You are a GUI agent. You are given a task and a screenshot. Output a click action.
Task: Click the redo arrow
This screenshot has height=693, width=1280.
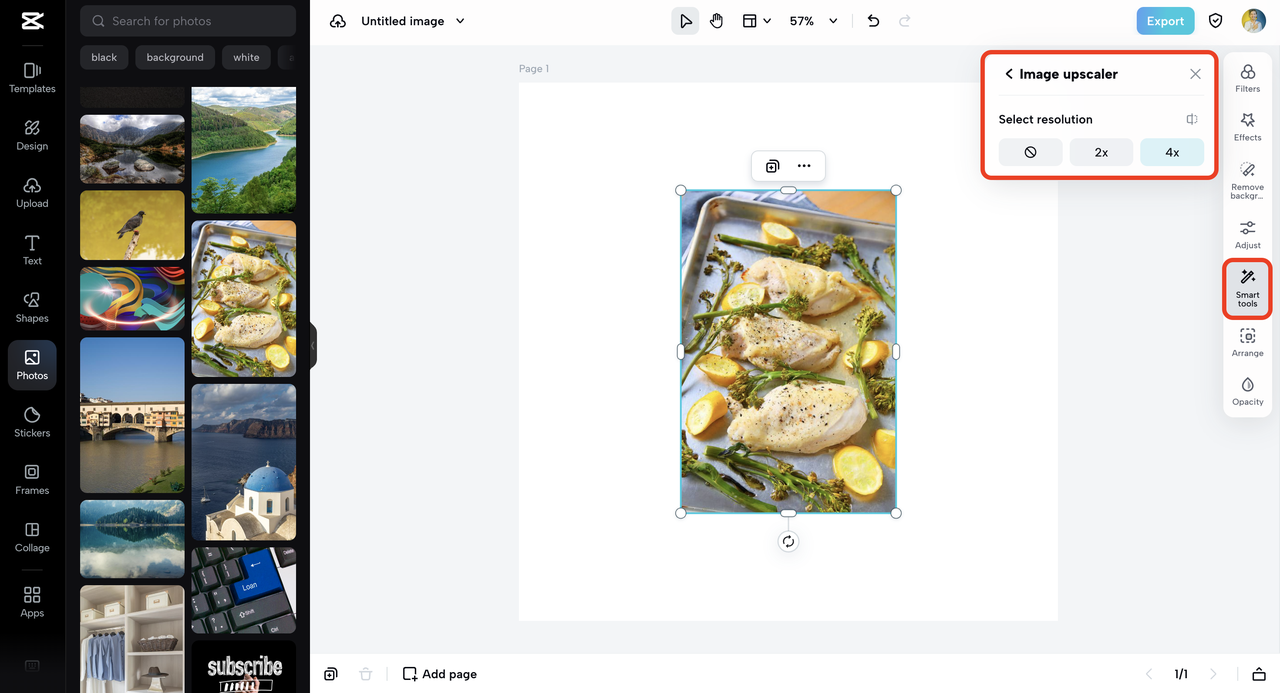[x=905, y=21]
